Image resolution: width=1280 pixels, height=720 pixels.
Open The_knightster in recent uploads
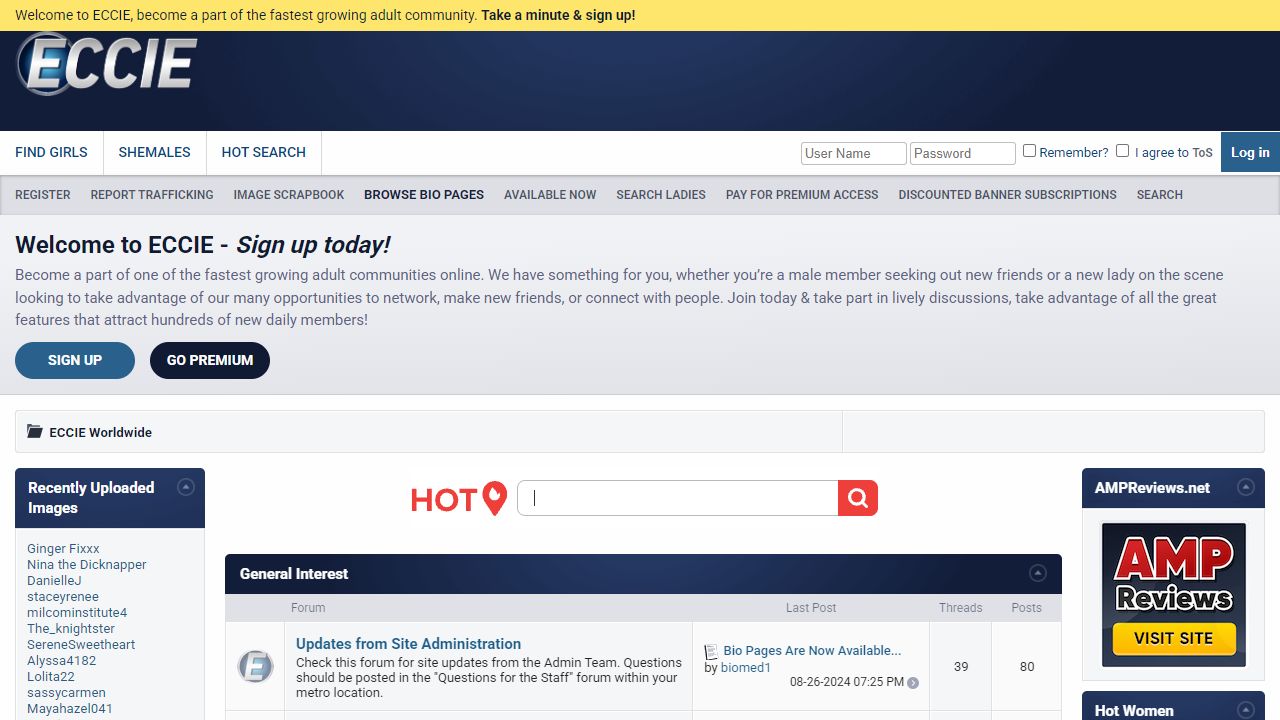coord(71,629)
